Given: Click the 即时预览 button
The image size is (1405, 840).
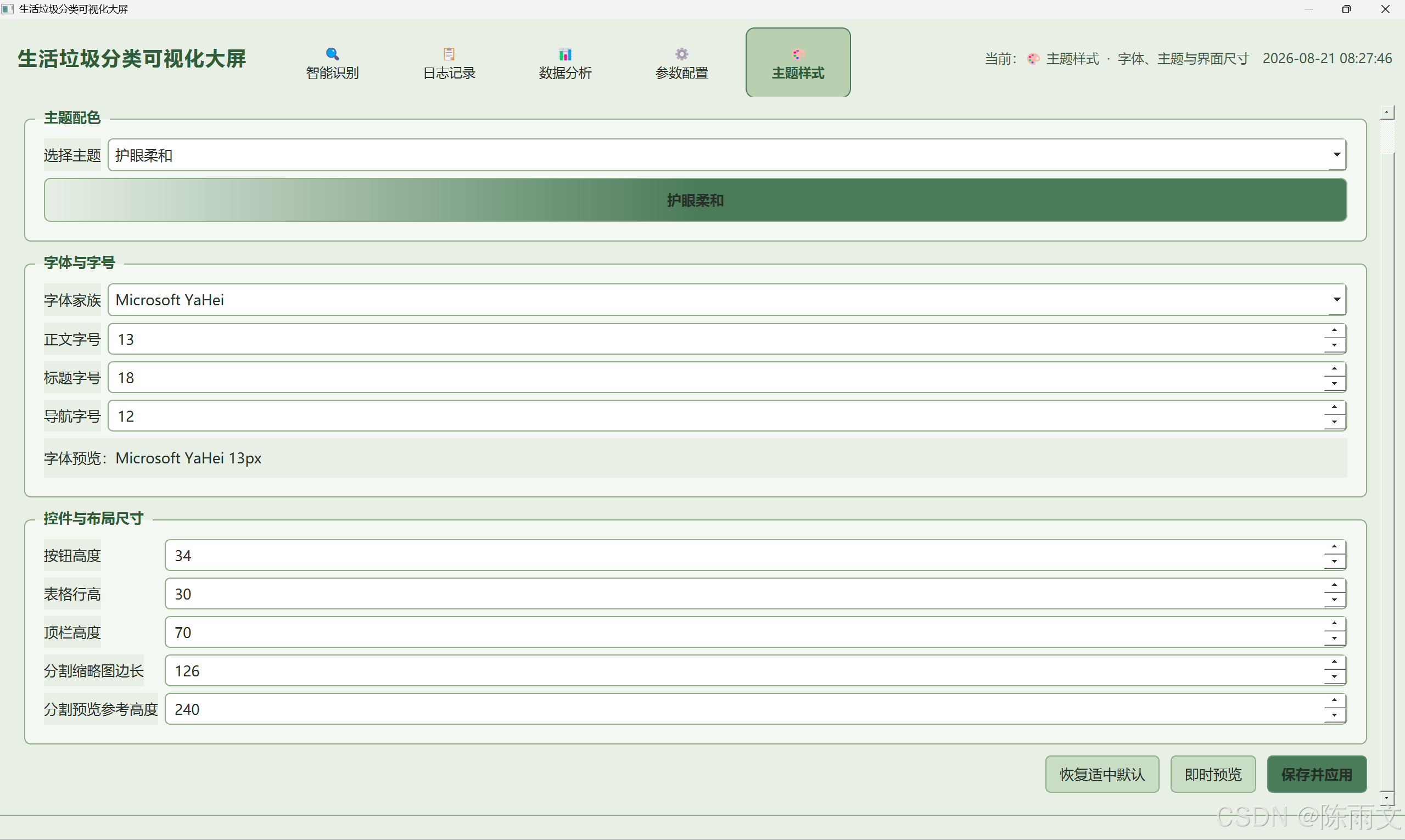Looking at the screenshot, I should 1213,774.
